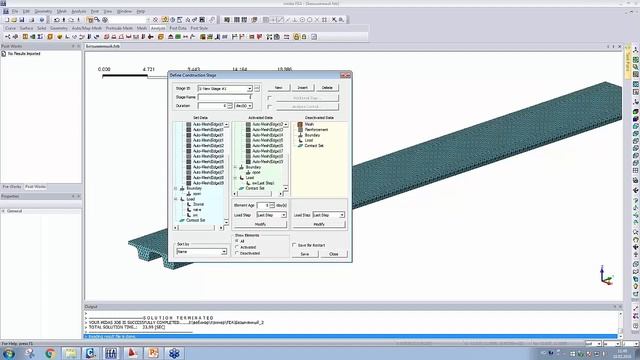
Task: Select the 'Deactivated' Show Elements radio button
Action: point(237,253)
